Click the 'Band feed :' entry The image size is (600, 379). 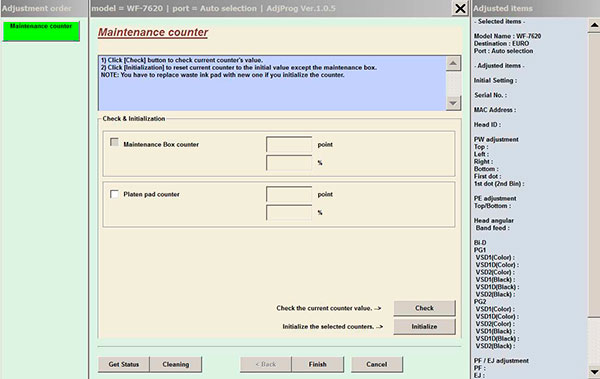(492, 228)
